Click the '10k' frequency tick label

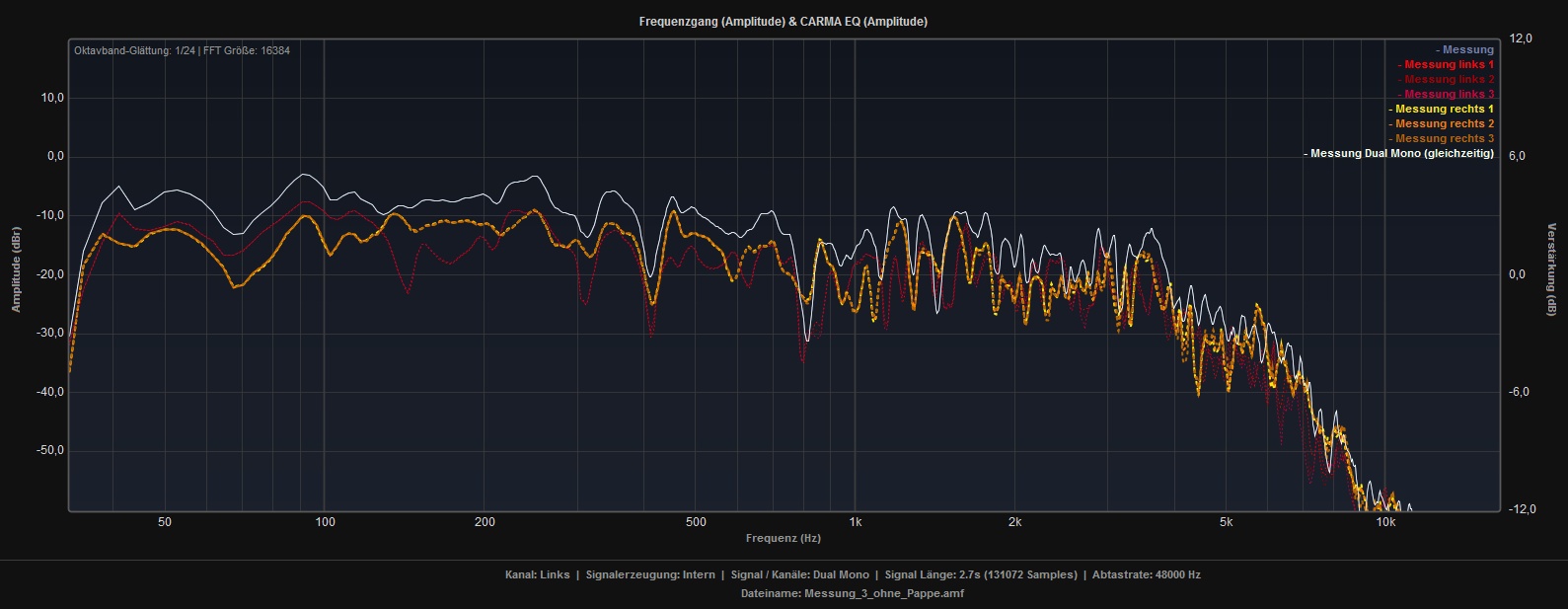(1385, 522)
